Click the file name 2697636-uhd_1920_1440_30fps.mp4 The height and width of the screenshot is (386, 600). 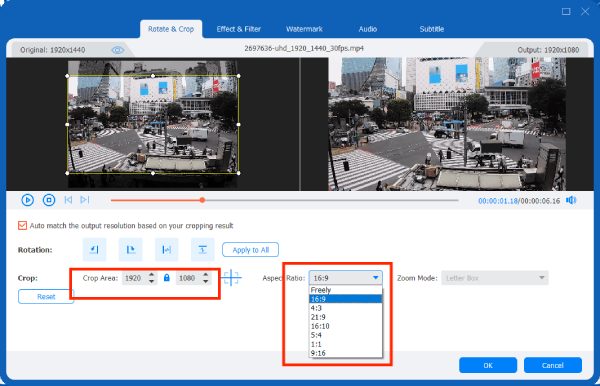coord(304,49)
